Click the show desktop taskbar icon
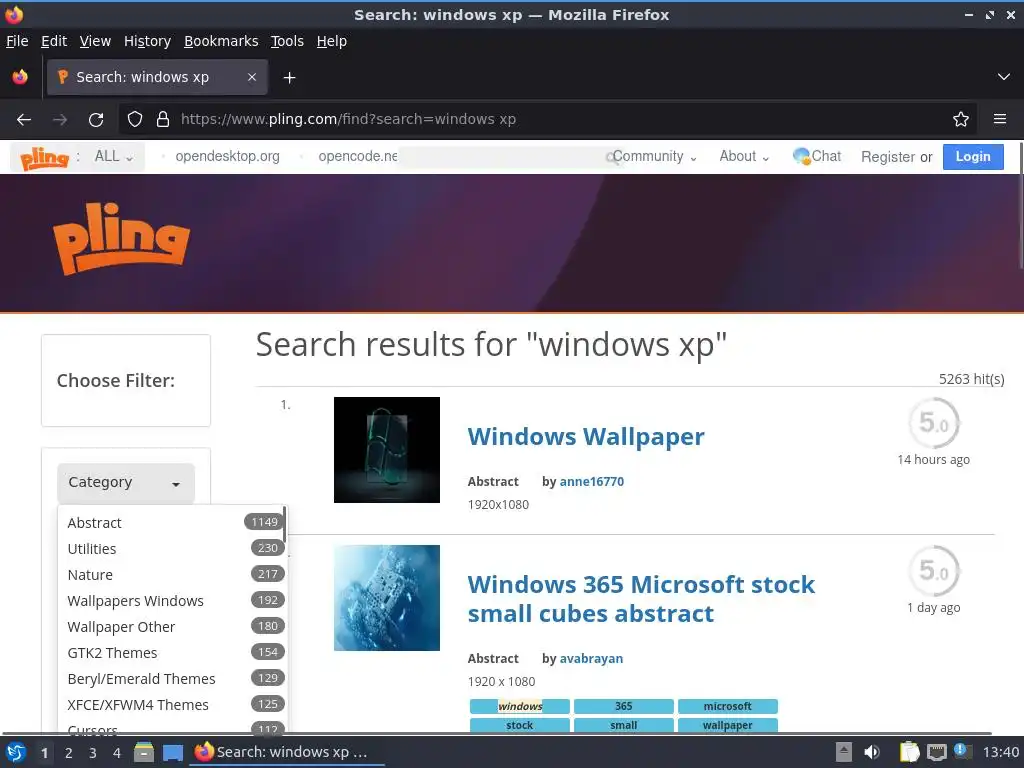Viewport: 1024px width, 768px height. click(173, 752)
